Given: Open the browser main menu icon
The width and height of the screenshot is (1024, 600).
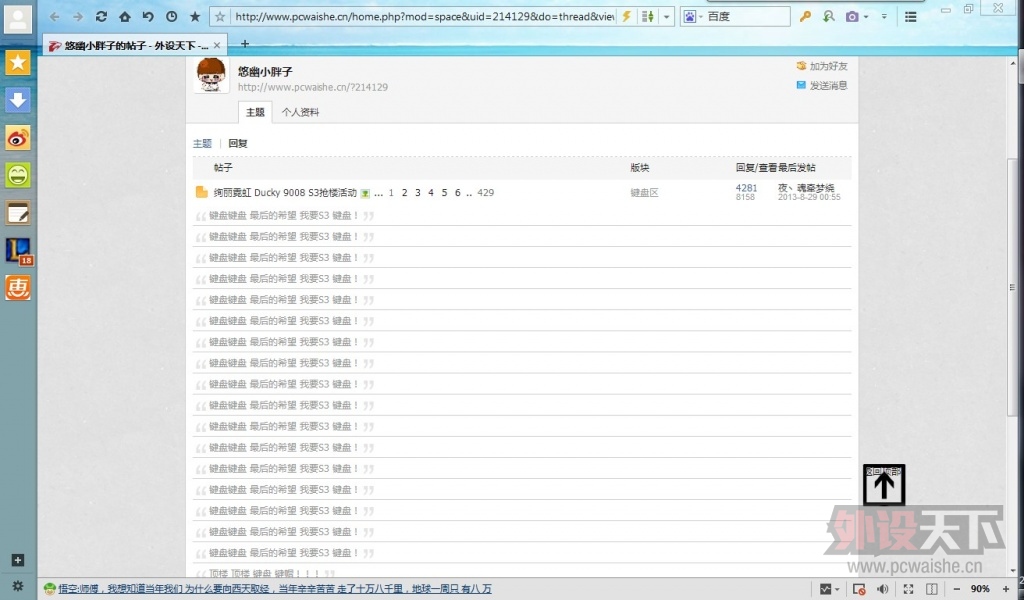Looking at the screenshot, I should click(x=910, y=17).
